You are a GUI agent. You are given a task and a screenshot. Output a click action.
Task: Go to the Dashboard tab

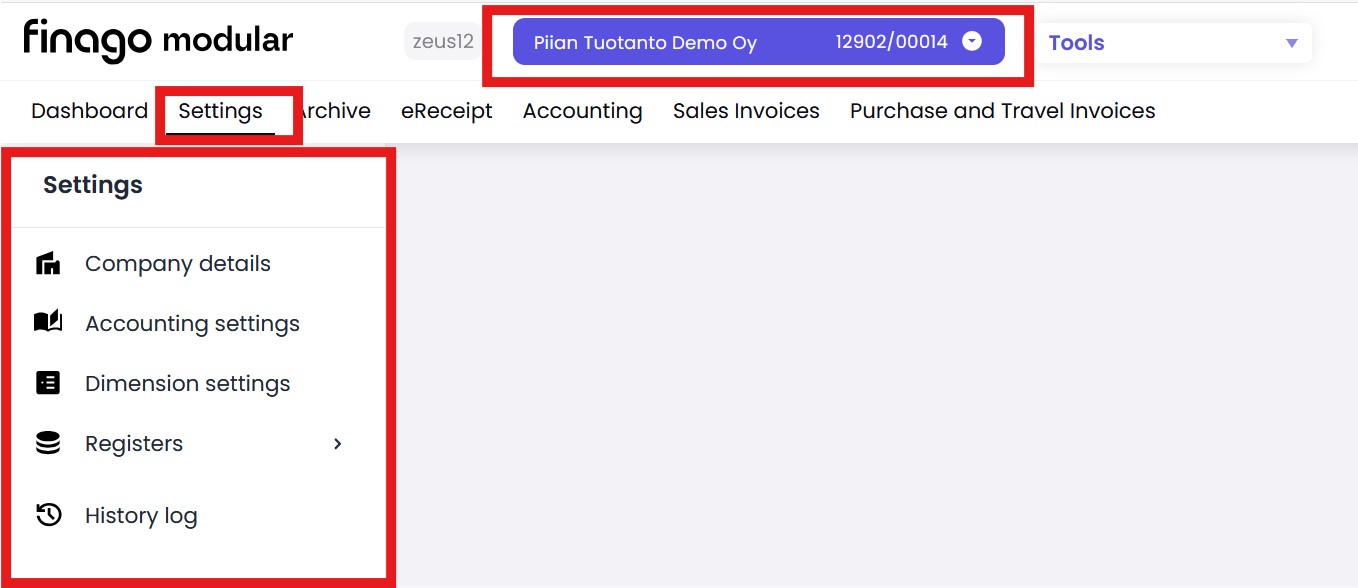pos(89,111)
